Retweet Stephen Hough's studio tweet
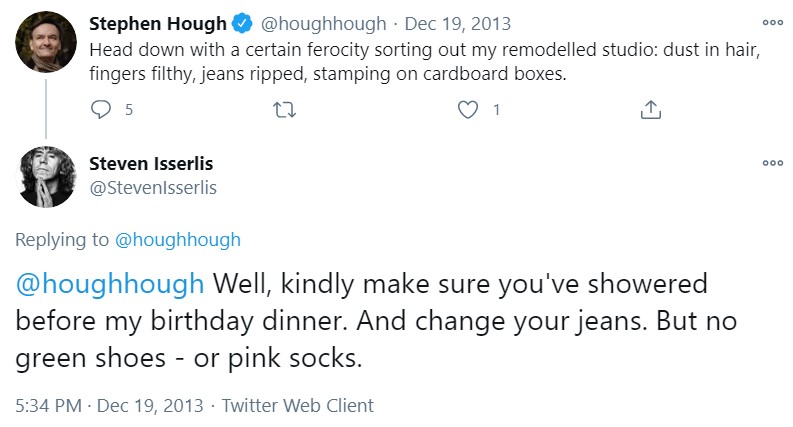This screenshot has width=793, height=427. tap(283, 110)
